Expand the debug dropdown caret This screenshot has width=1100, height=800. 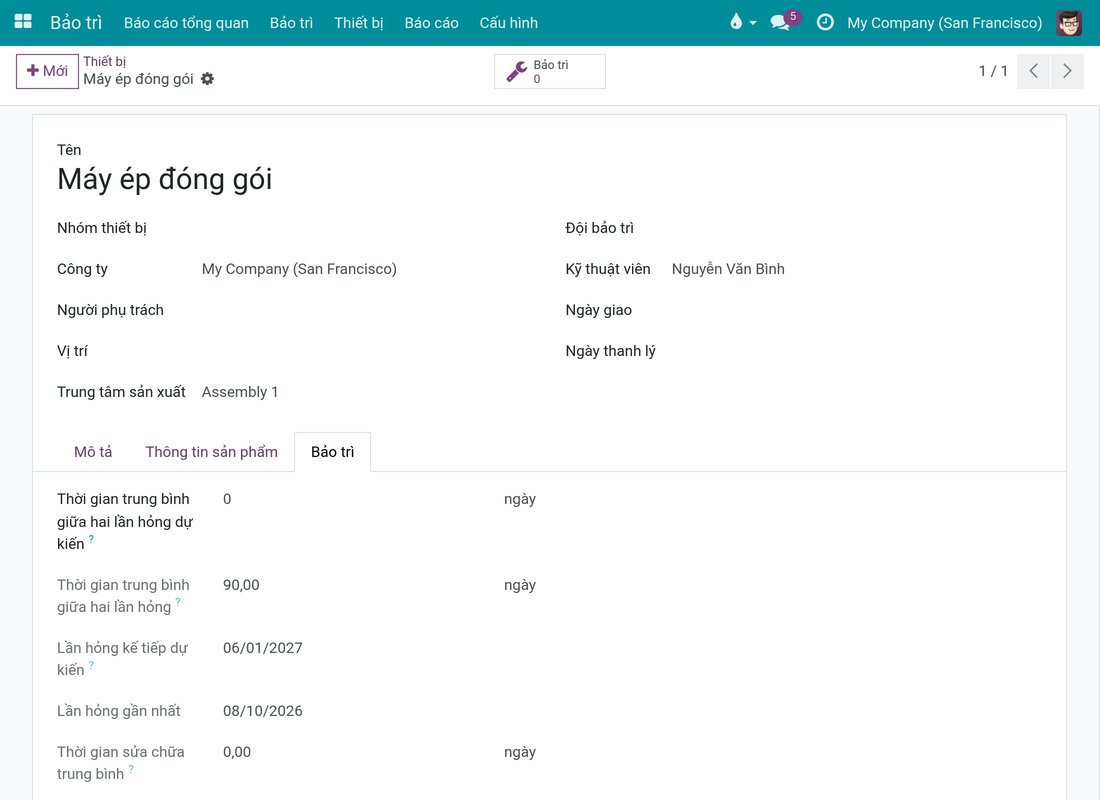coord(753,22)
